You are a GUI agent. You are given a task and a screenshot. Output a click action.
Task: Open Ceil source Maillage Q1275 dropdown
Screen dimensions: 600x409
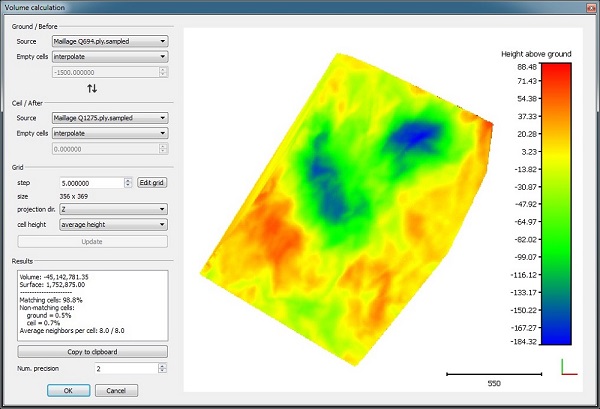110,118
